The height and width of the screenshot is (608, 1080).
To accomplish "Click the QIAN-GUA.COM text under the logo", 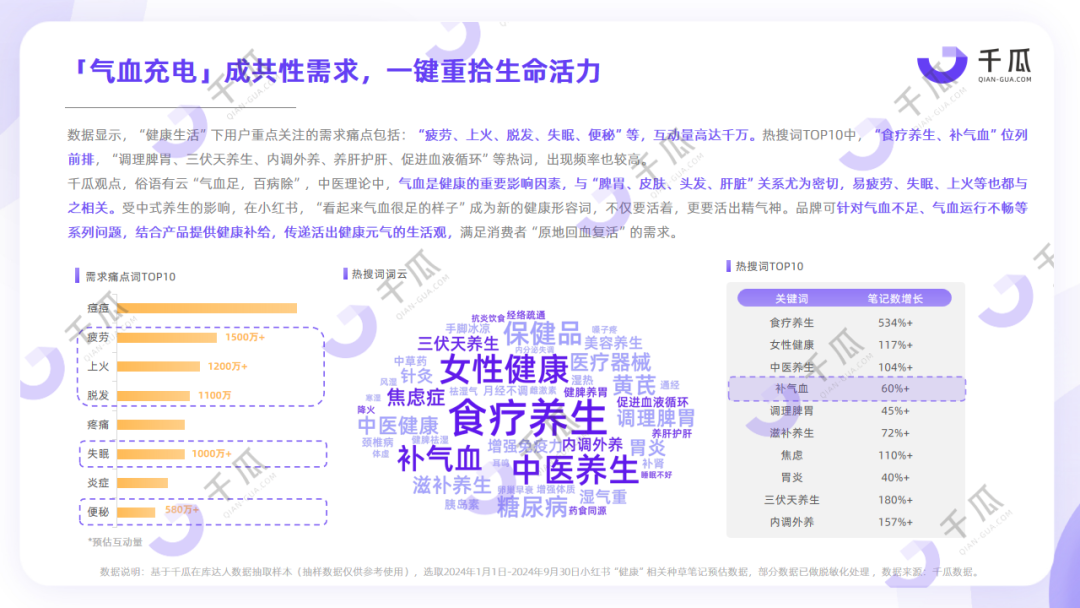I will (1005, 79).
